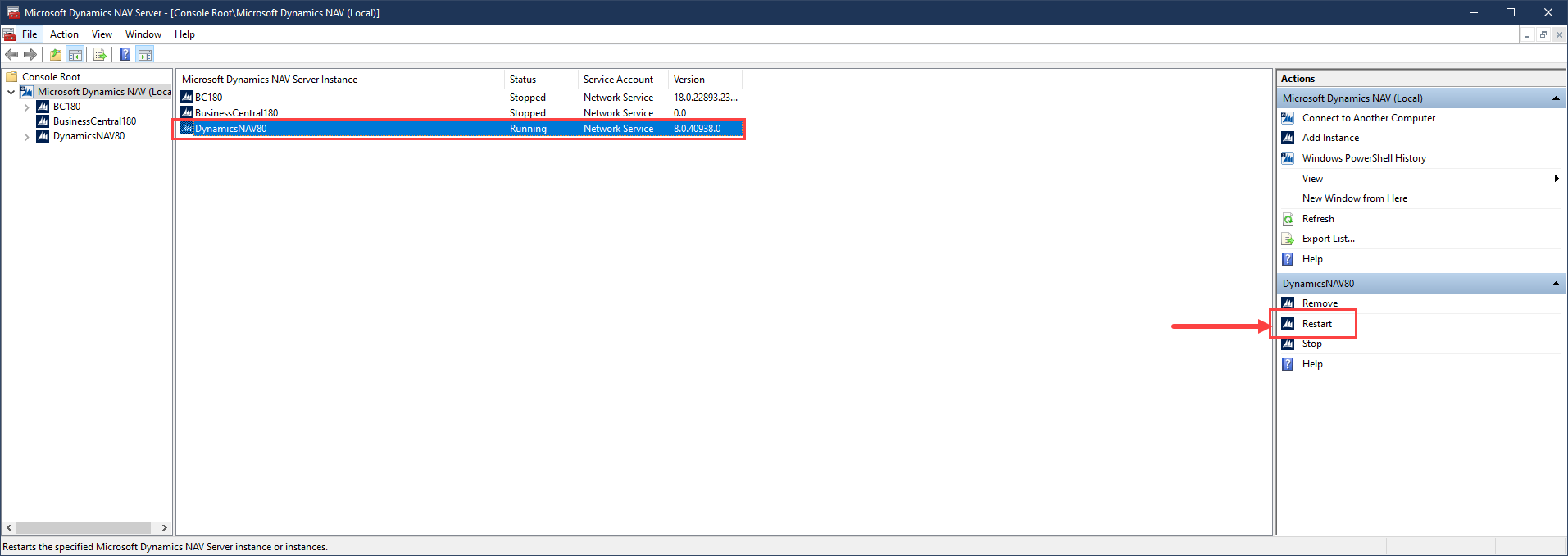The width and height of the screenshot is (1568, 556).
Task: Click Connect to Another Computer action
Action: tap(1369, 118)
